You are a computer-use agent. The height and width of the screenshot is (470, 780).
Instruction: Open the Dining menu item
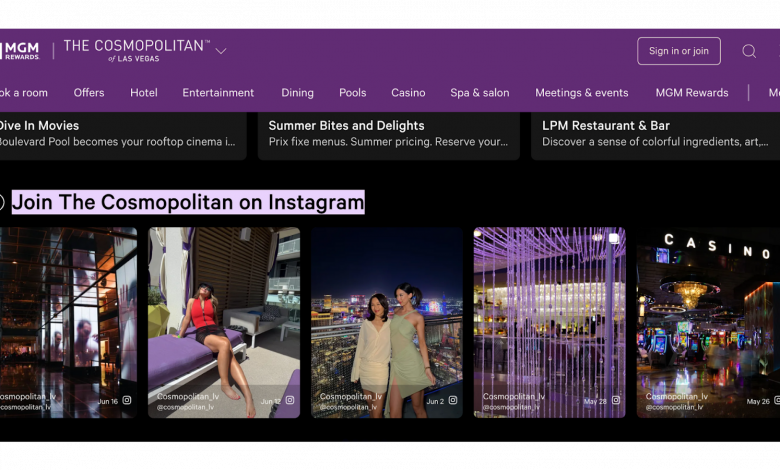pos(297,93)
